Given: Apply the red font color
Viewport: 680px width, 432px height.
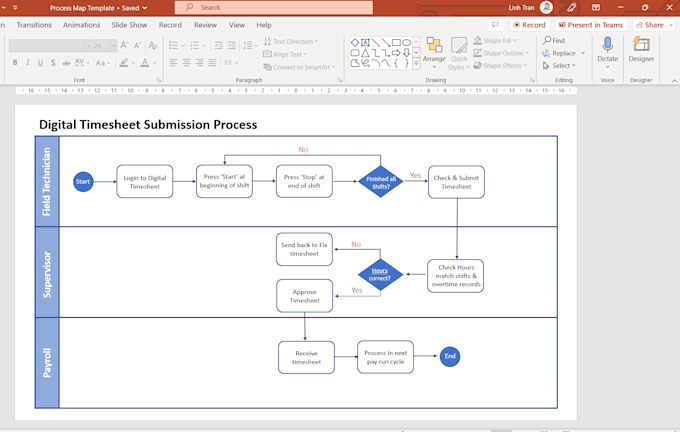Looking at the screenshot, I should (x=147, y=62).
